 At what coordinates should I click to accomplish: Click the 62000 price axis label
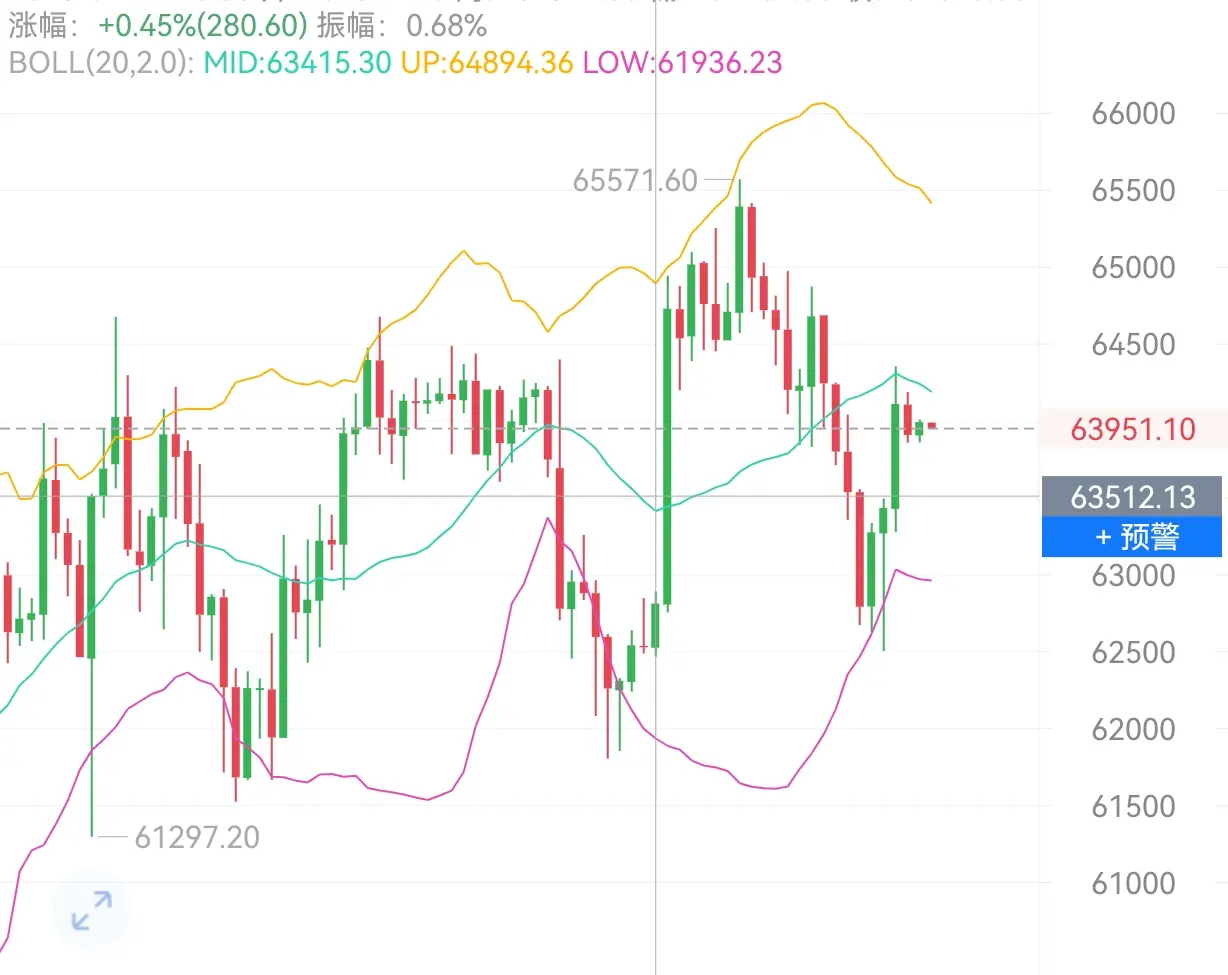click(x=1133, y=729)
